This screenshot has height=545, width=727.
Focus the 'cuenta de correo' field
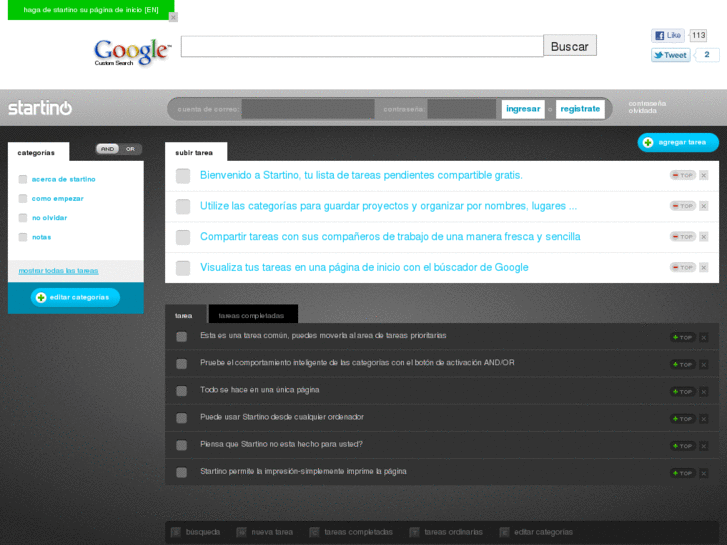coord(308,109)
